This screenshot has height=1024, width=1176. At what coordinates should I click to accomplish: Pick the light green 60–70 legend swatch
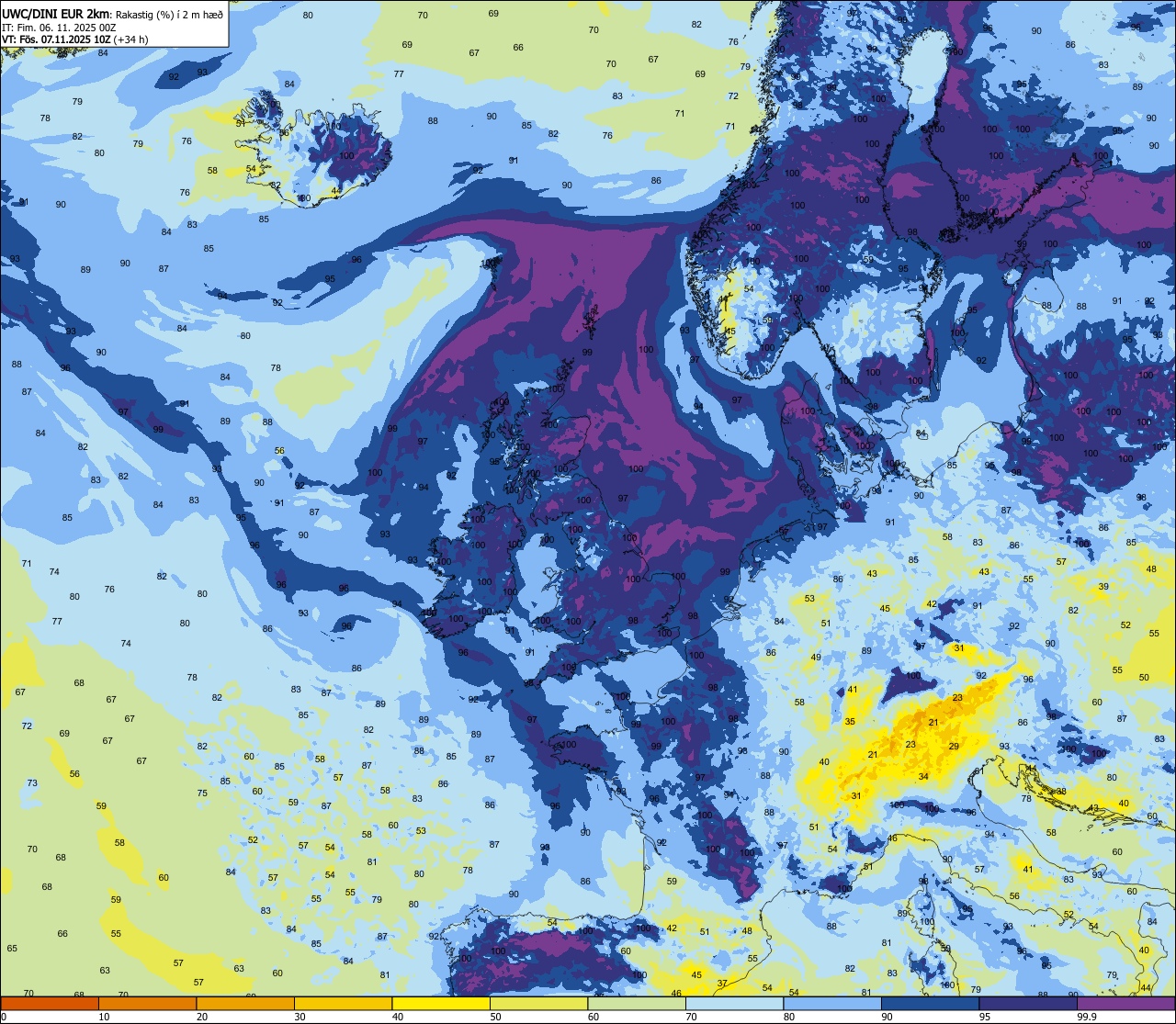(x=637, y=1003)
